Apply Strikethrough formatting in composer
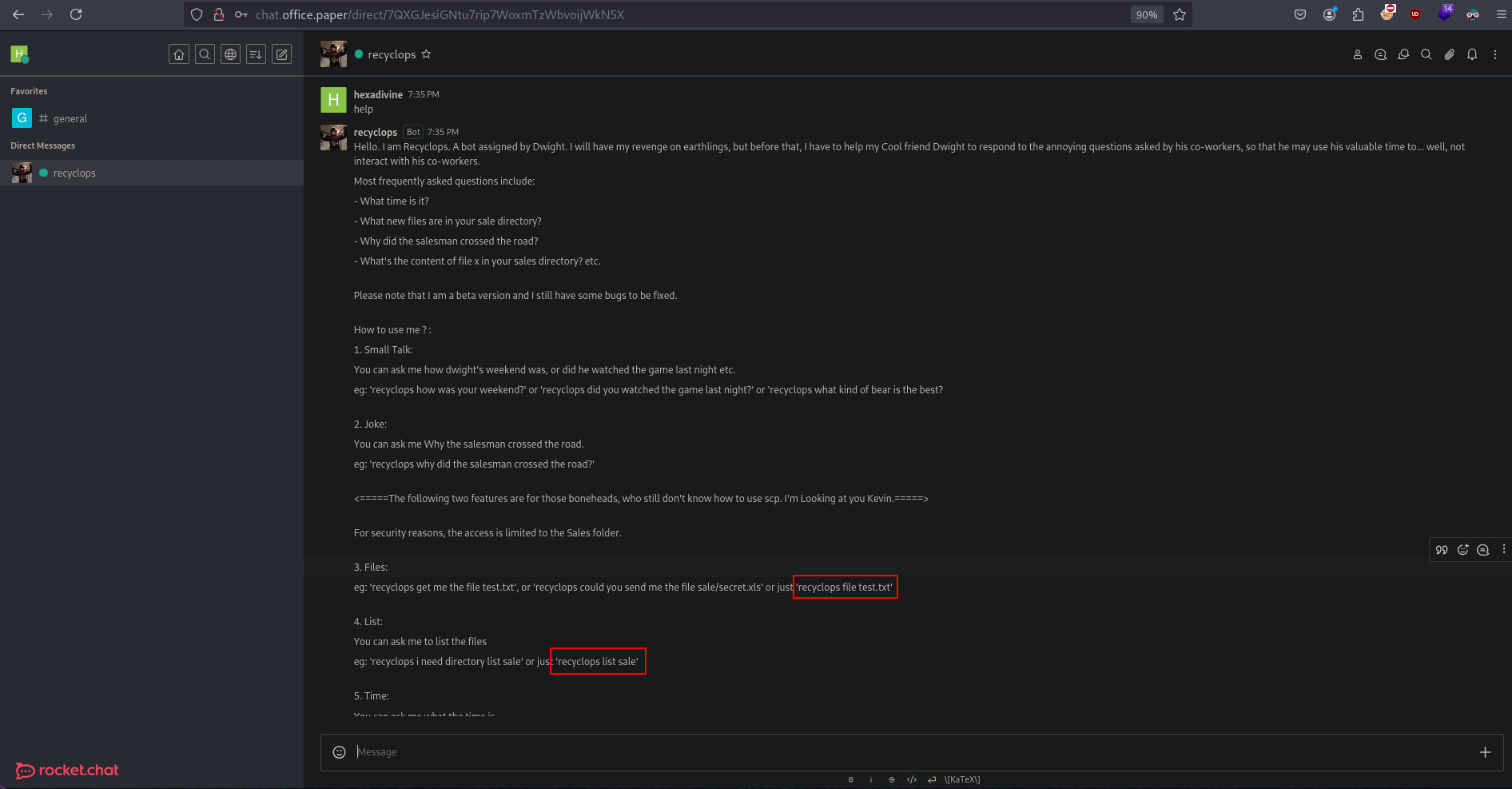The width and height of the screenshot is (1512, 789). [892, 779]
